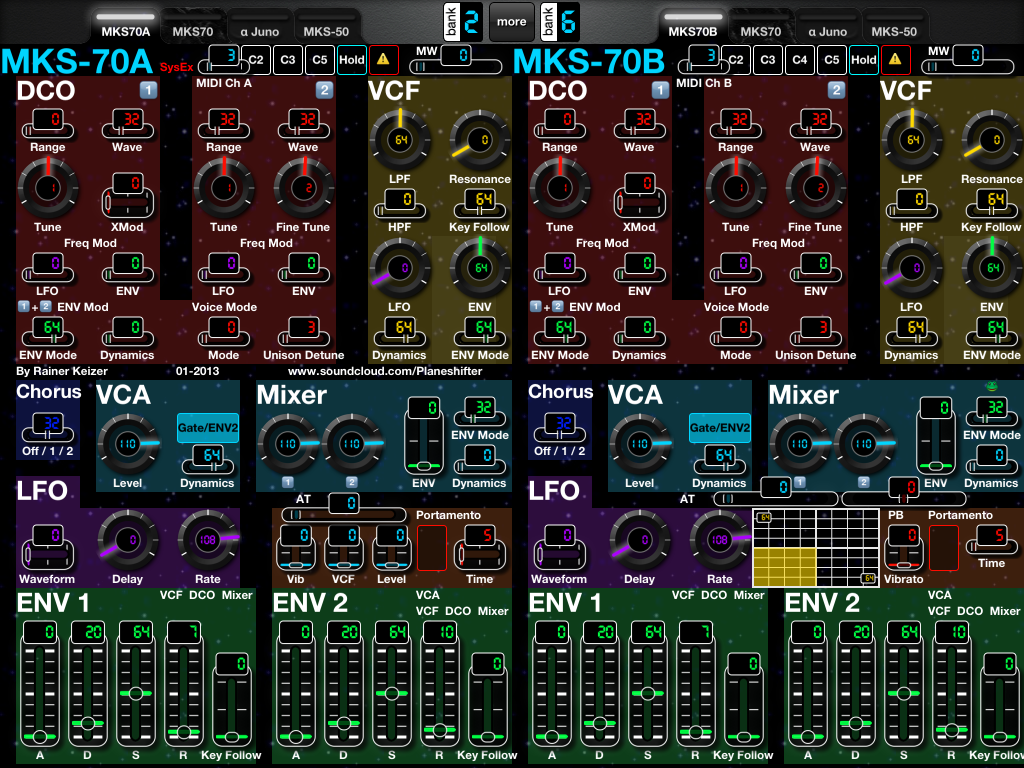Click the DCO 1 badge in MKS-70B
The image size is (1024, 768).
pyautogui.click(x=660, y=90)
